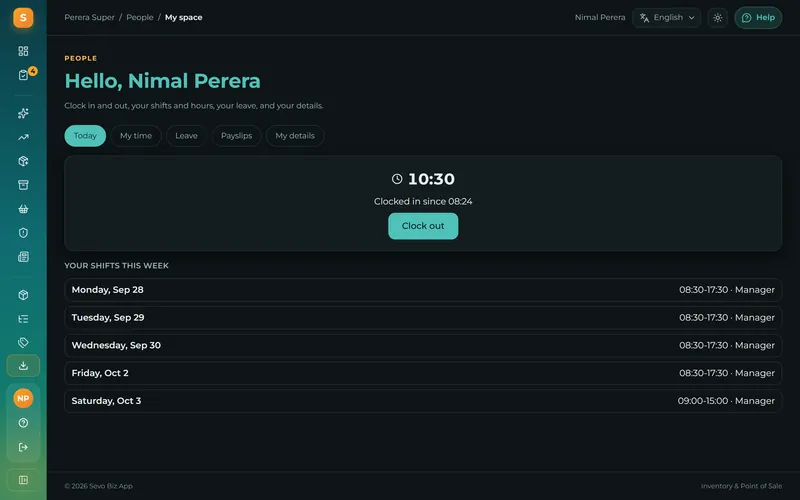Image resolution: width=800 pixels, height=500 pixels.
Task: Open the sparkles AI icon in sidebar
Action: coord(23,113)
